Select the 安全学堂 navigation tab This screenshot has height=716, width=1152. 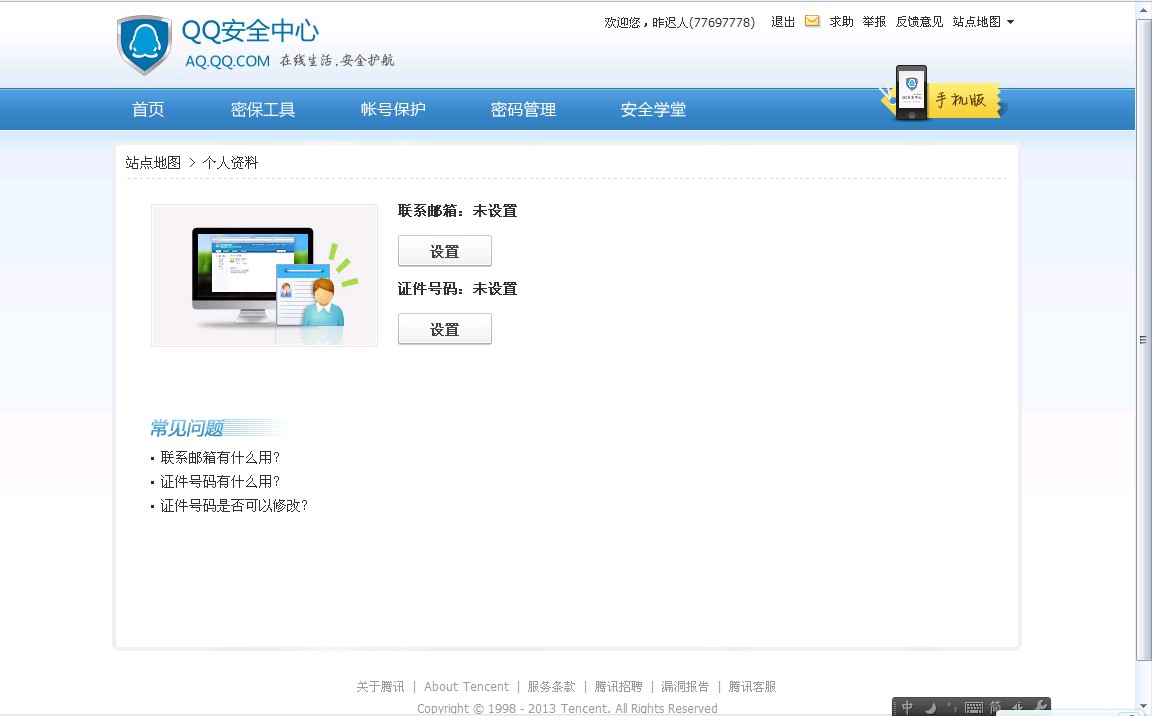pyautogui.click(x=653, y=109)
